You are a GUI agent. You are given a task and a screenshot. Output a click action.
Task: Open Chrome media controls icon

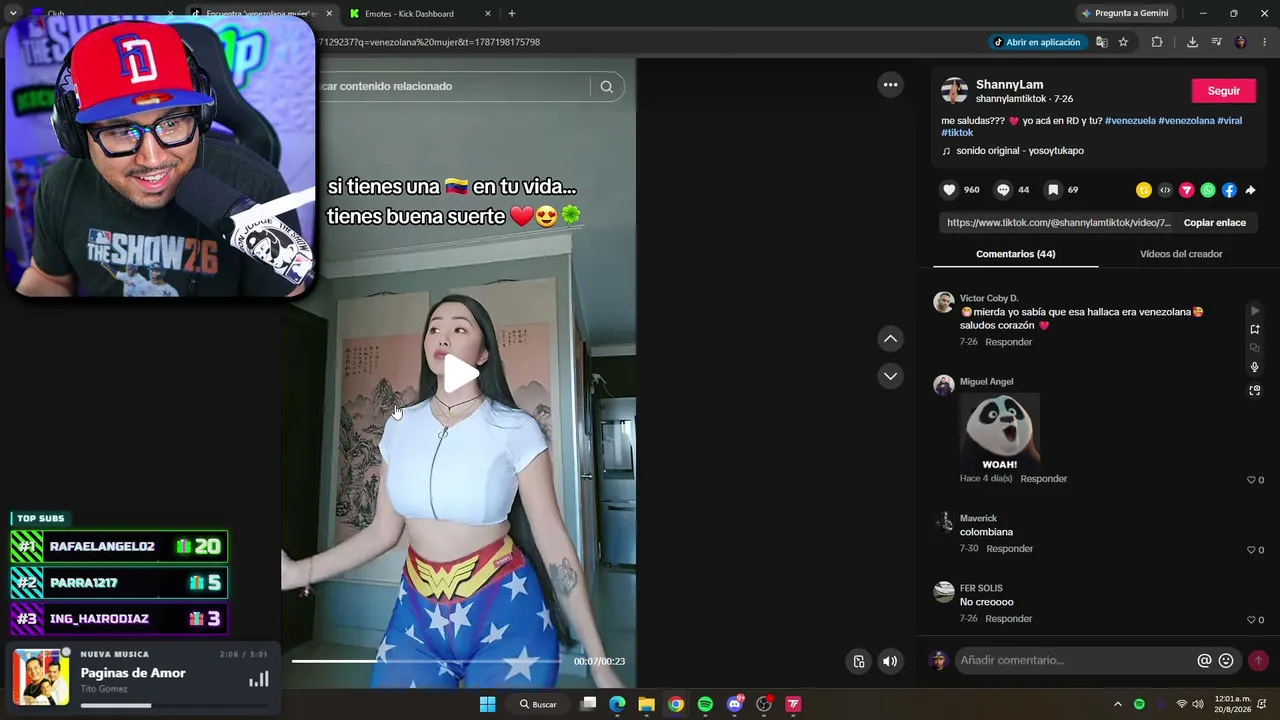[1216, 42]
